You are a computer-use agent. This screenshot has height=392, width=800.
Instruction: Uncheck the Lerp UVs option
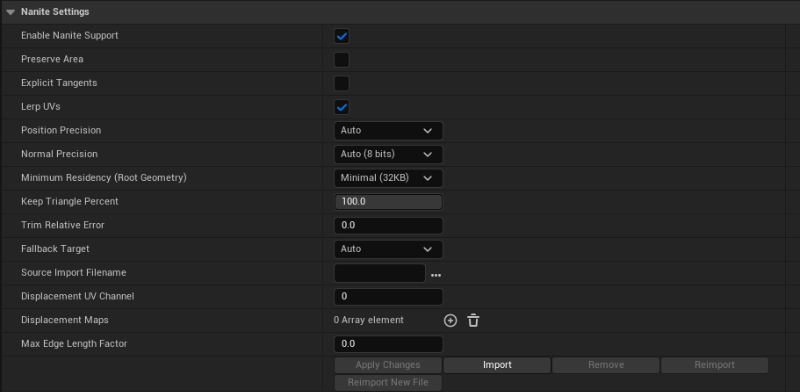(341, 107)
